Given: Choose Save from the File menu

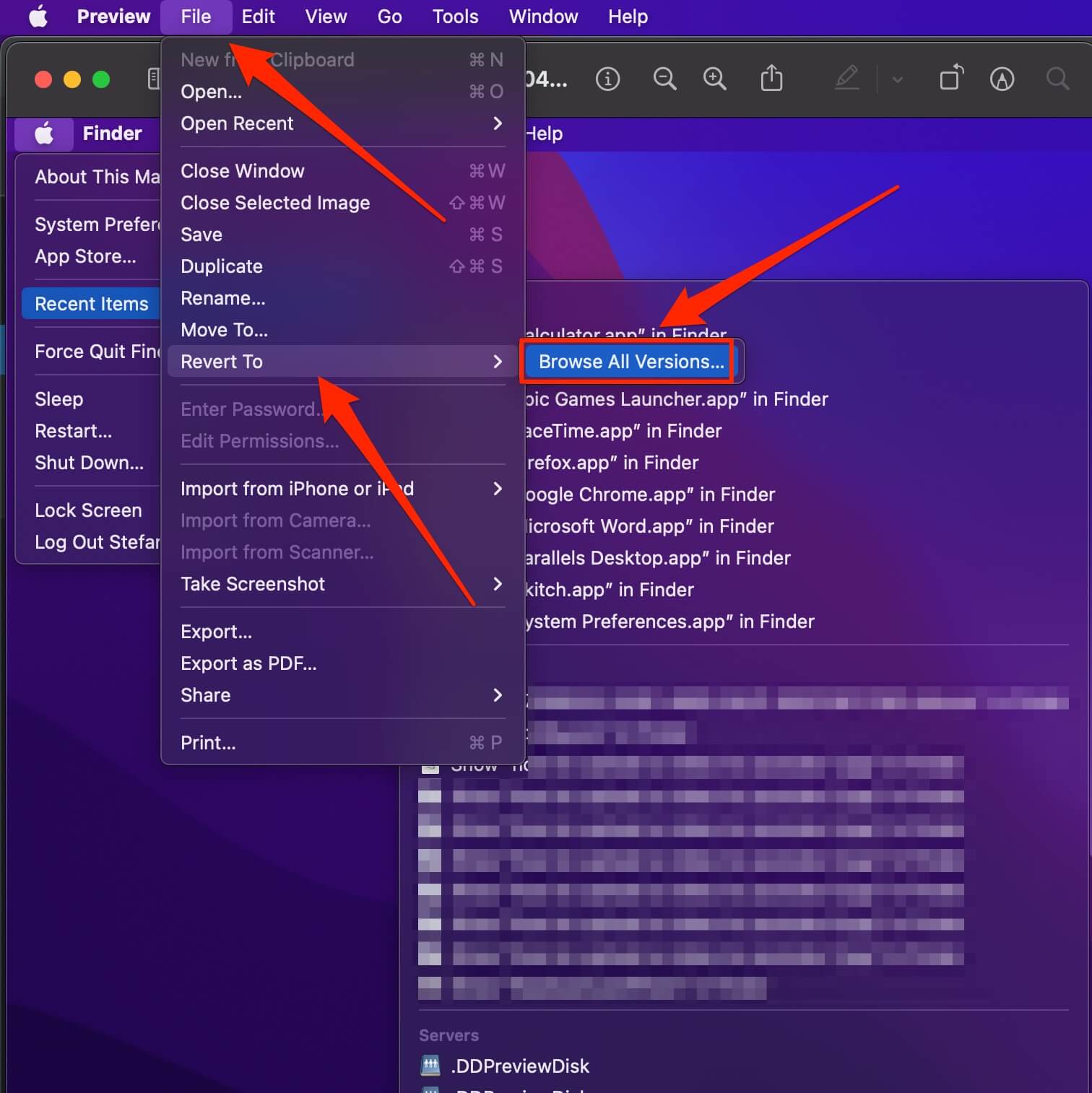Looking at the screenshot, I should tap(342, 235).
